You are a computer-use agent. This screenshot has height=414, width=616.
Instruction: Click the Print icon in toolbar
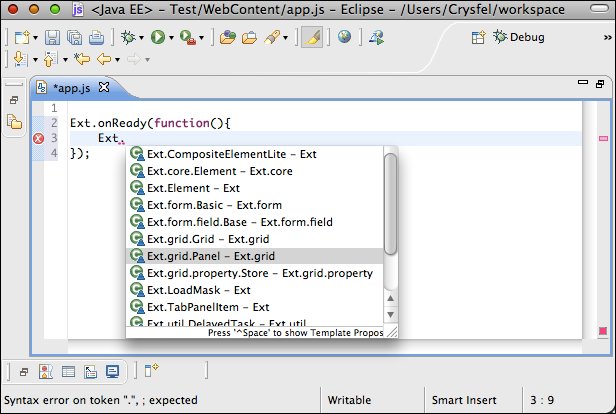pos(96,38)
